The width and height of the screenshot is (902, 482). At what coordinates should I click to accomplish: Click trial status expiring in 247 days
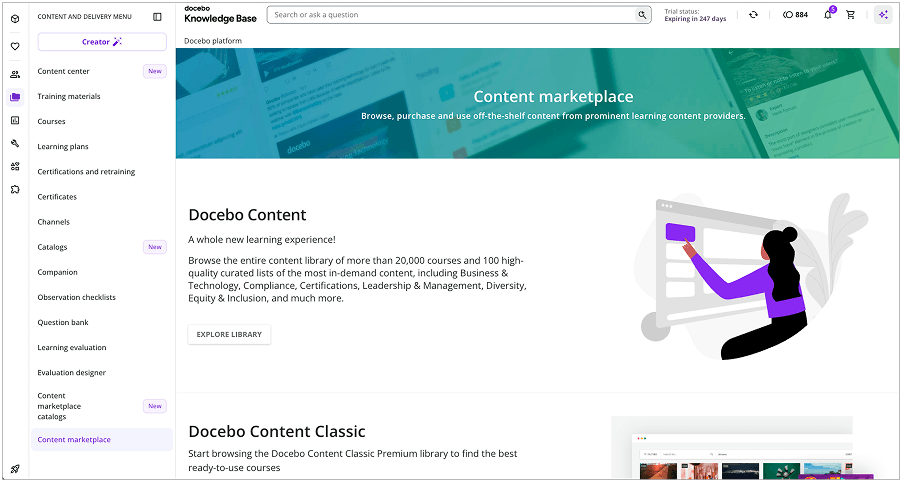[695, 15]
